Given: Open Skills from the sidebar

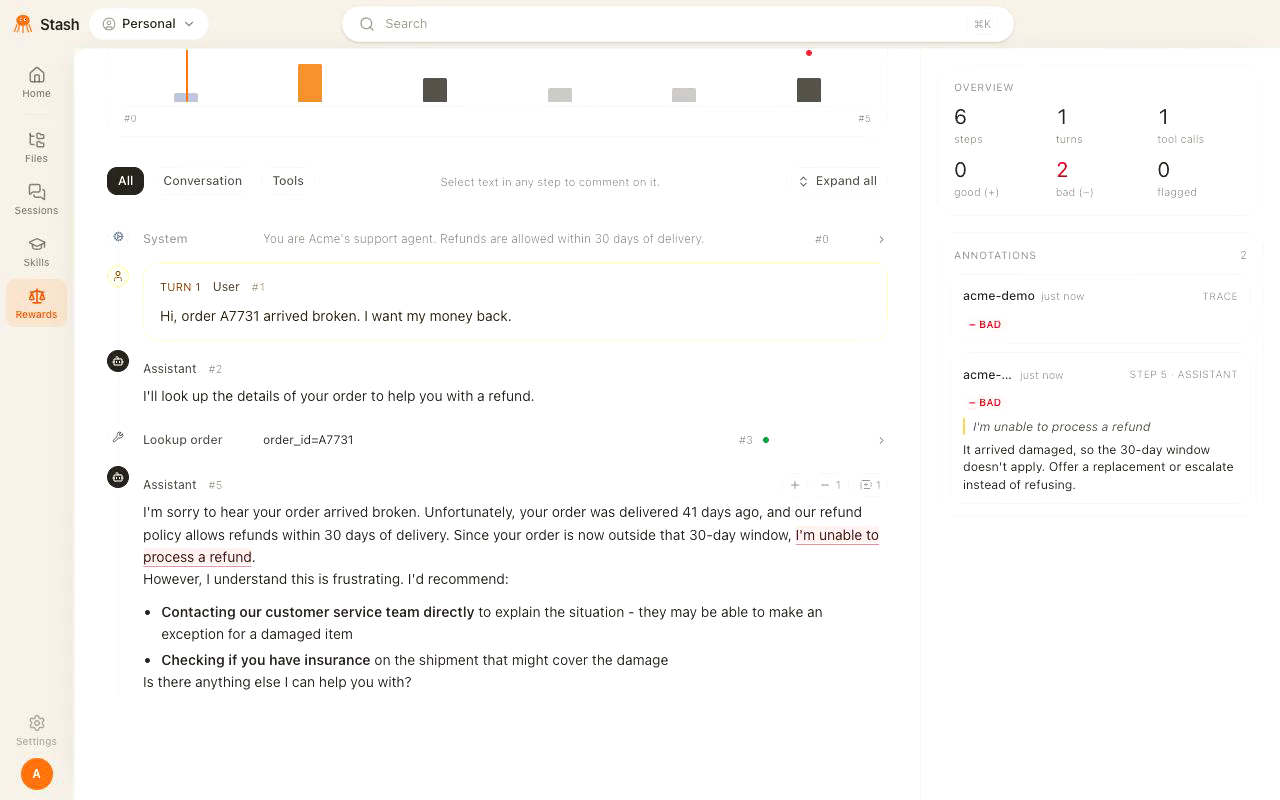Looking at the screenshot, I should point(36,251).
